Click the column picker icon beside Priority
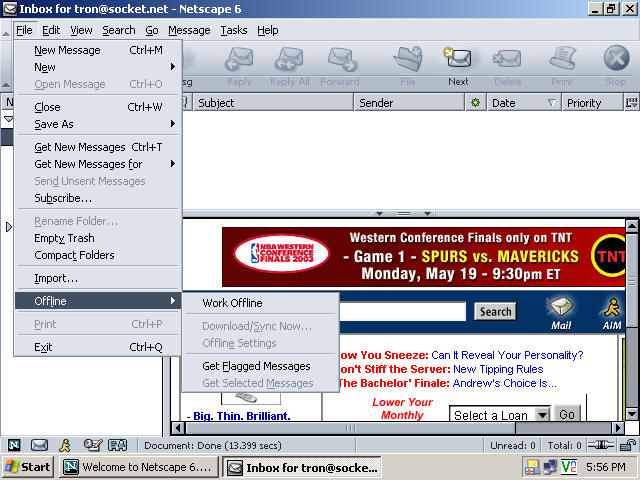The height and width of the screenshot is (480, 640). 631,102
